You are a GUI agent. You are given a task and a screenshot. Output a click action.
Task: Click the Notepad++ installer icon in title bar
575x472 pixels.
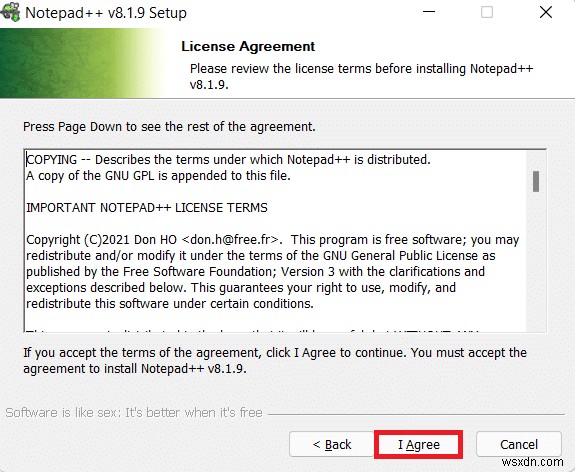point(10,12)
